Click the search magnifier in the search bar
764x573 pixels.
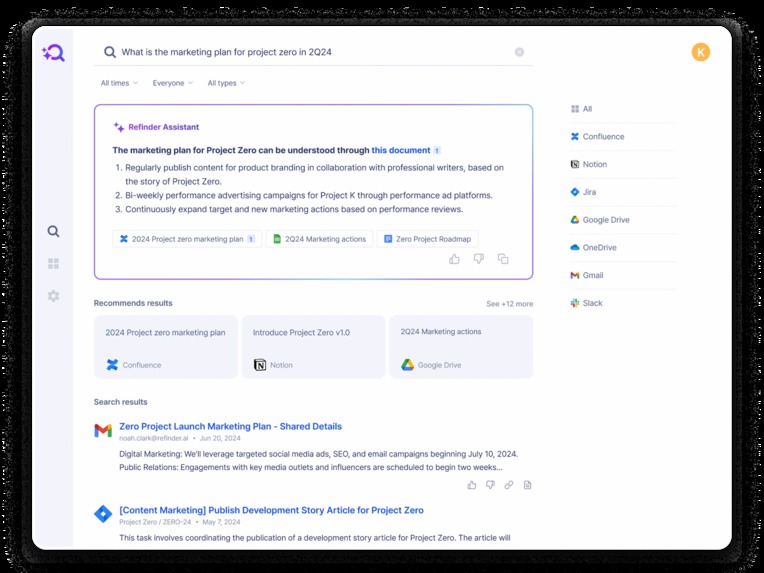coord(110,52)
